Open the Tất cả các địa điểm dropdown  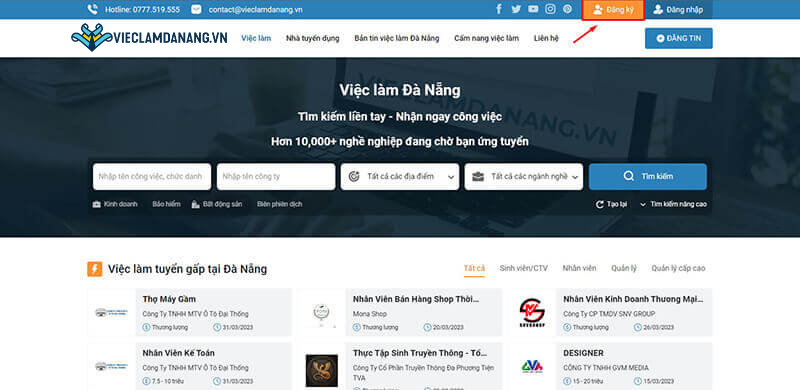[399, 177]
